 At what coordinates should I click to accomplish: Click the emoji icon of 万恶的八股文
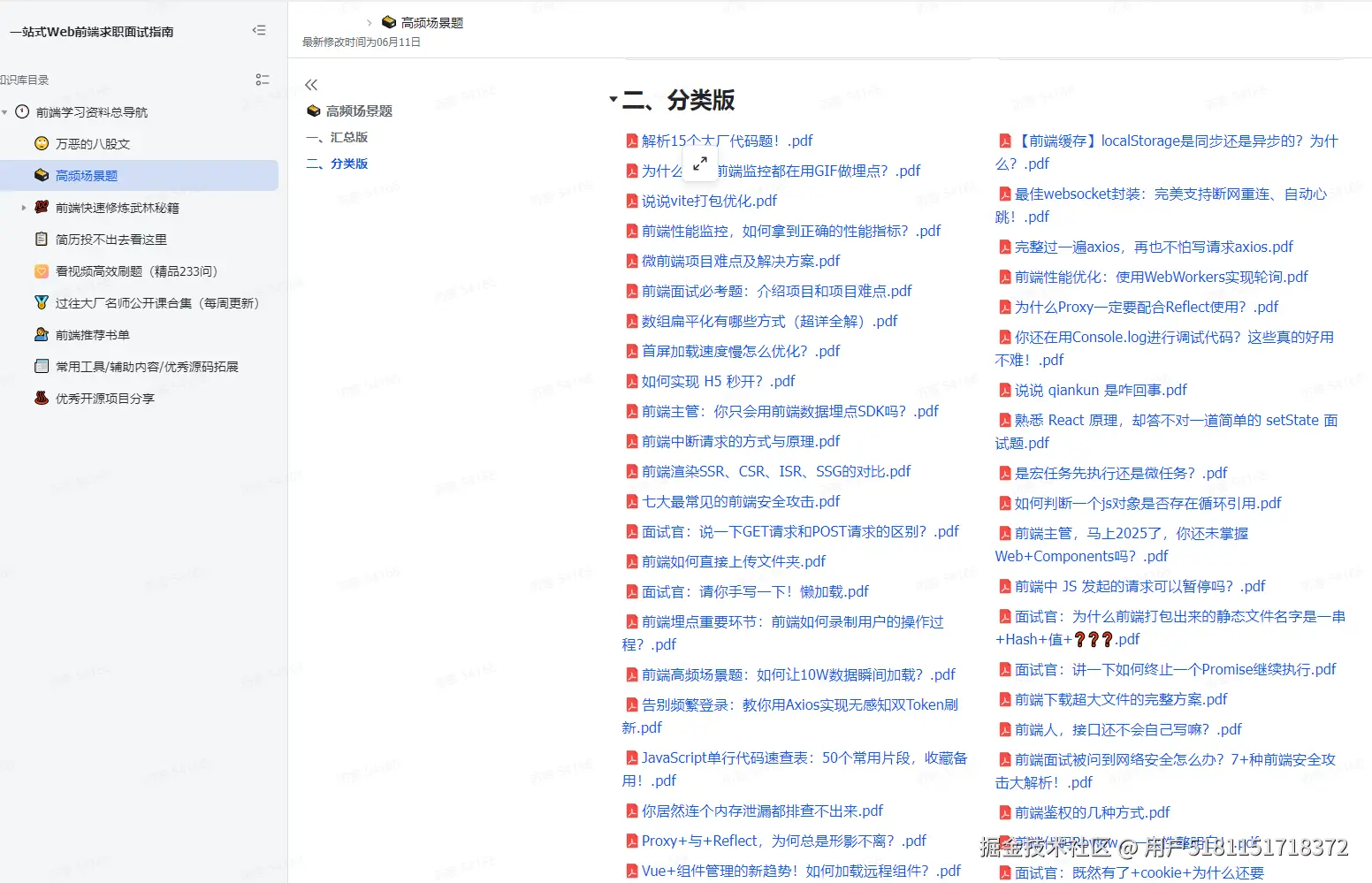coord(42,142)
